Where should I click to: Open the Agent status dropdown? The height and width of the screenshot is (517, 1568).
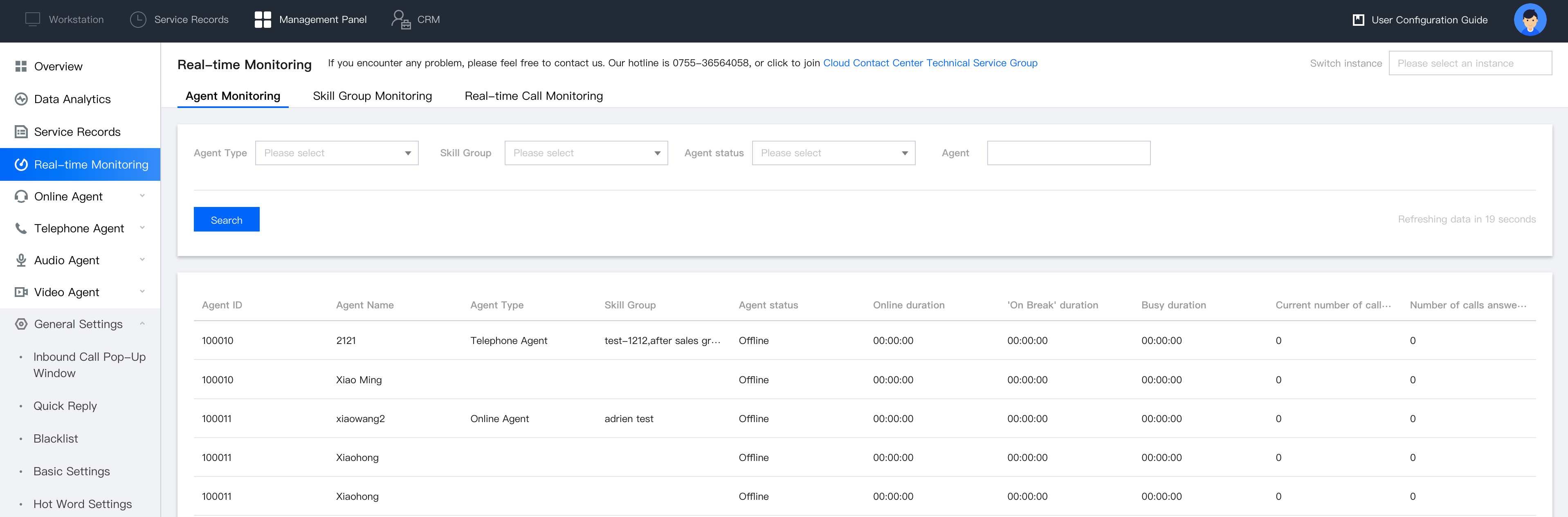833,153
